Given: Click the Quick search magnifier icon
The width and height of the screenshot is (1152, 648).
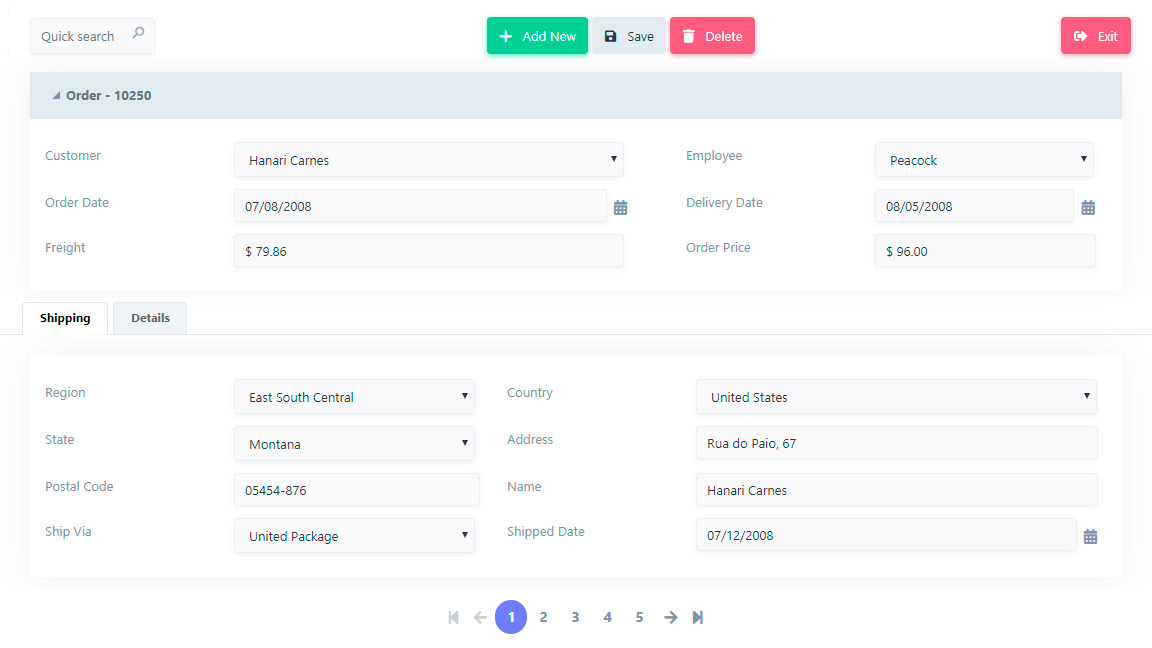Looking at the screenshot, I should [138, 34].
